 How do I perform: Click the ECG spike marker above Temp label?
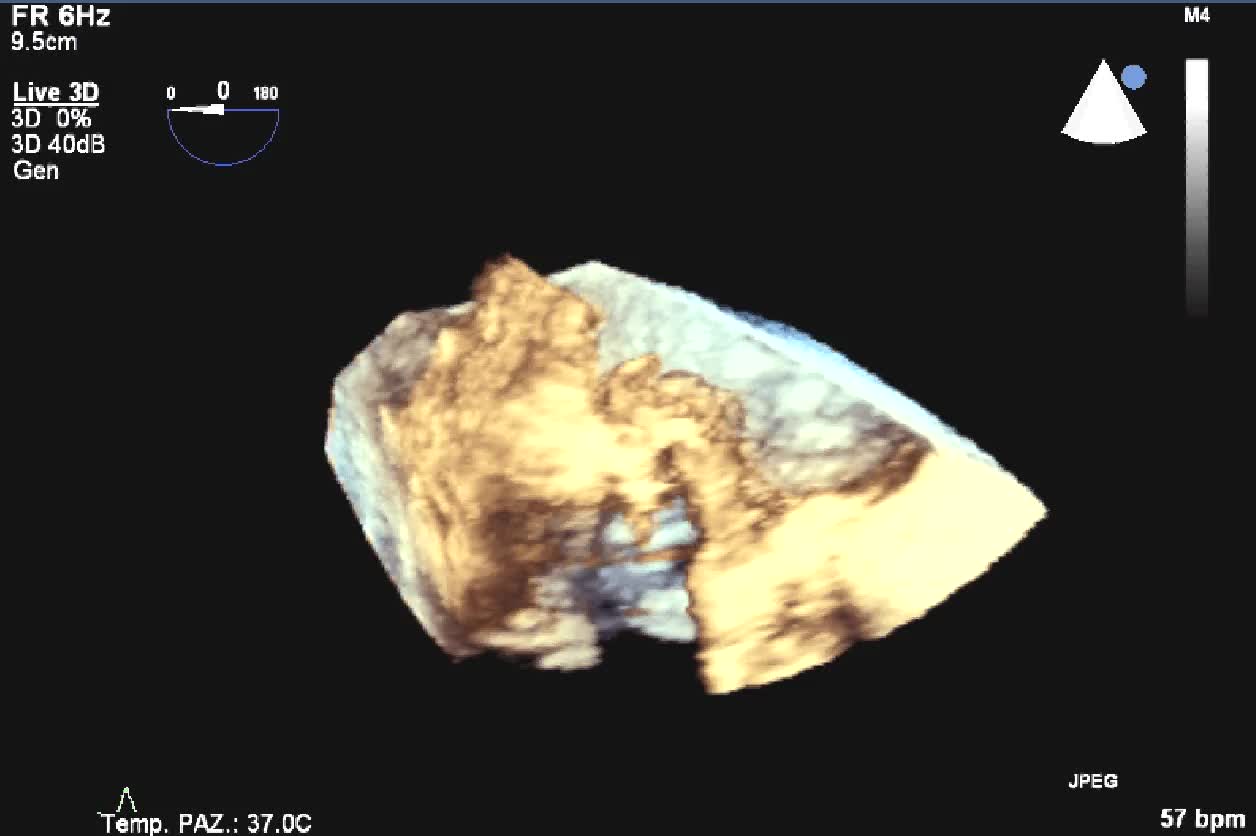pos(126,799)
